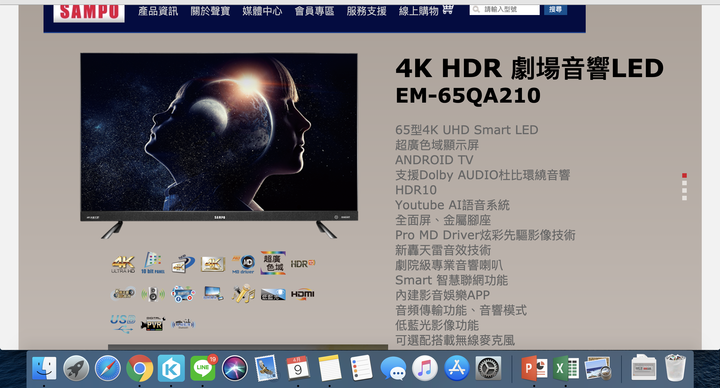Click the EM-65QA210 model heading

pyautogui.click(x=468, y=96)
